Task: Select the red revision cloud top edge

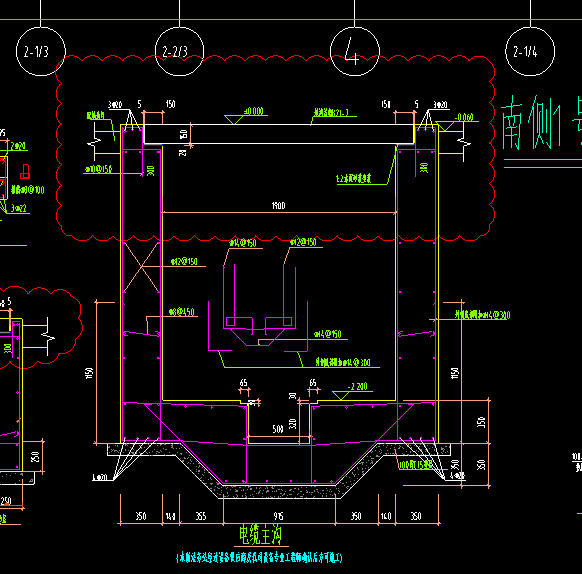Action: pos(275,59)
